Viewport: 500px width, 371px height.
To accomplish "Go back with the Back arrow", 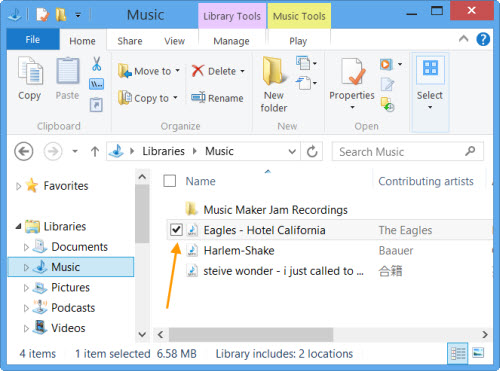I will (24, 151).
